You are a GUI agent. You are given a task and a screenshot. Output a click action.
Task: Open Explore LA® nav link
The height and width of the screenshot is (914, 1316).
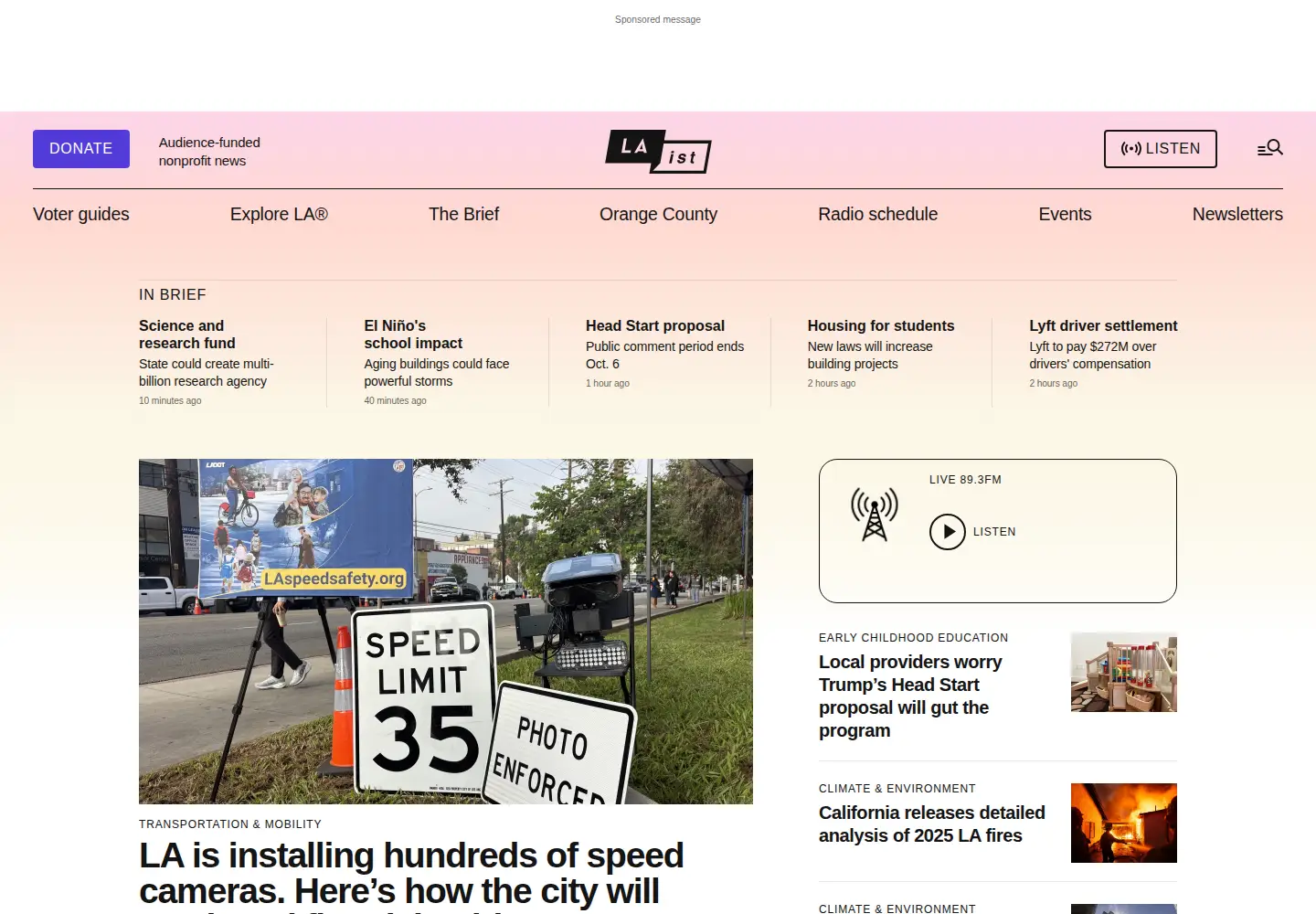pyautogui.click(x=279, y=214)
